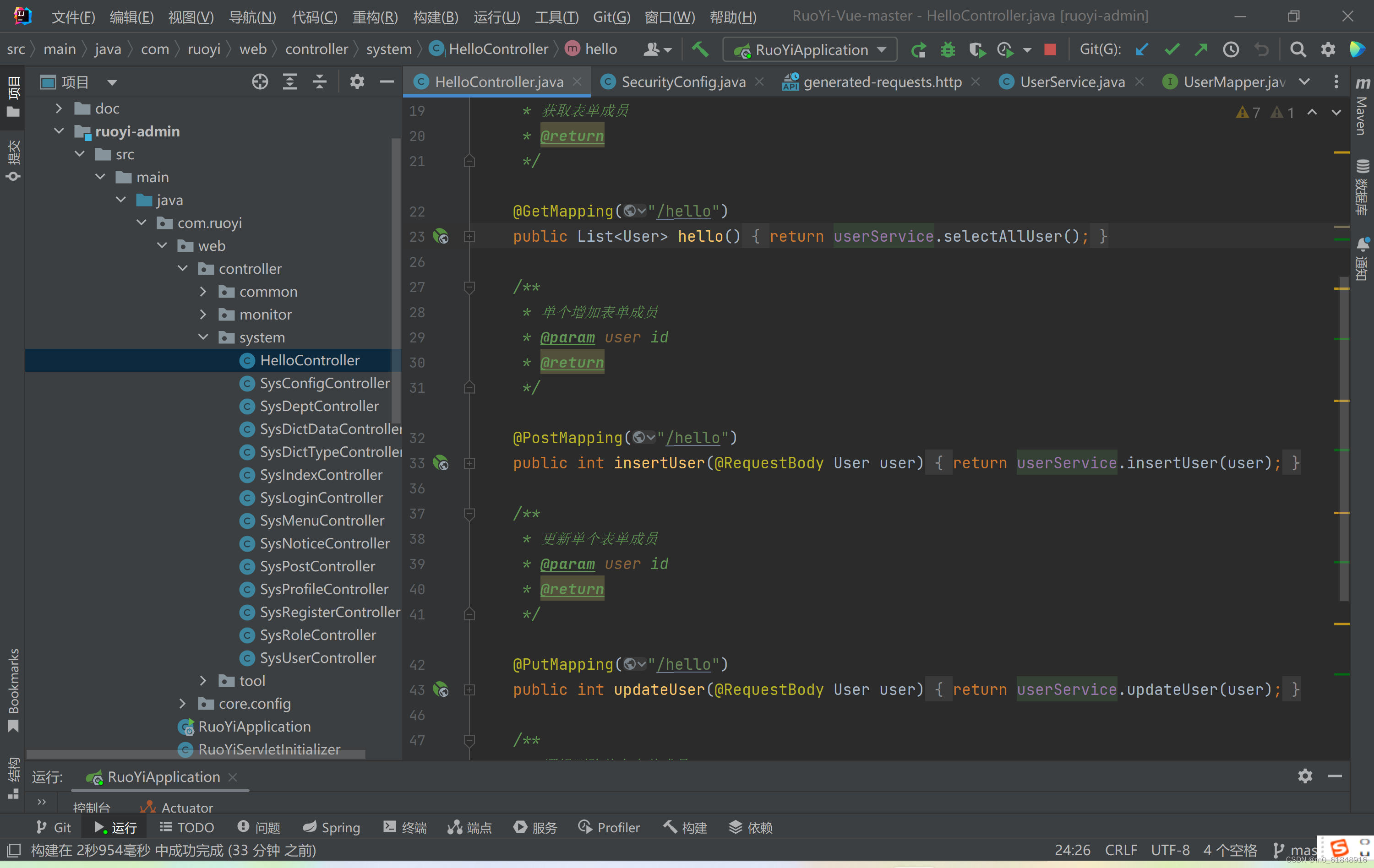
Task: Open the Search Everywhere magnifier icon
Action: click(x=1298, y=49)
